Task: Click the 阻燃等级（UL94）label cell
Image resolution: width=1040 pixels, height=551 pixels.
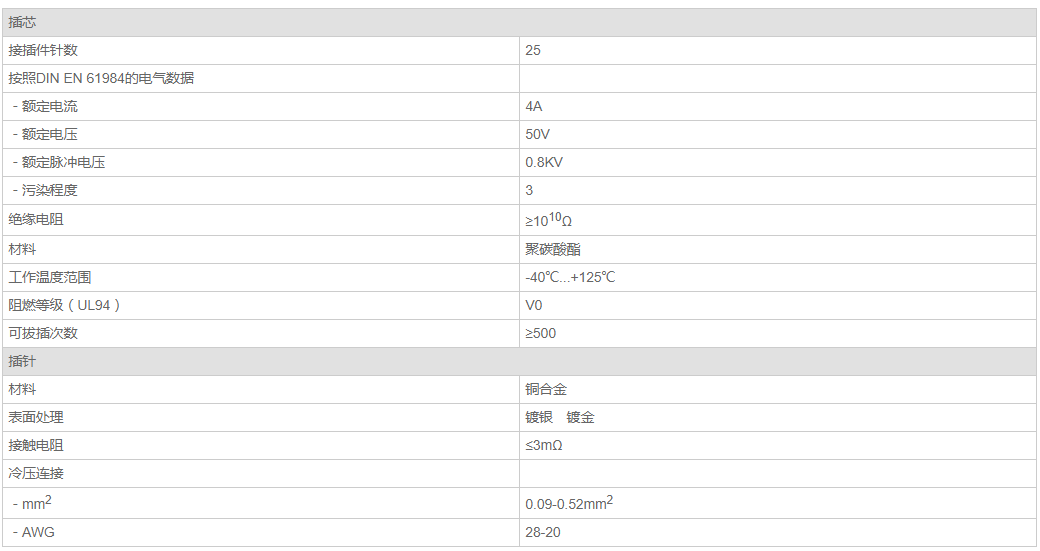Action: click(x=65, y=305)
